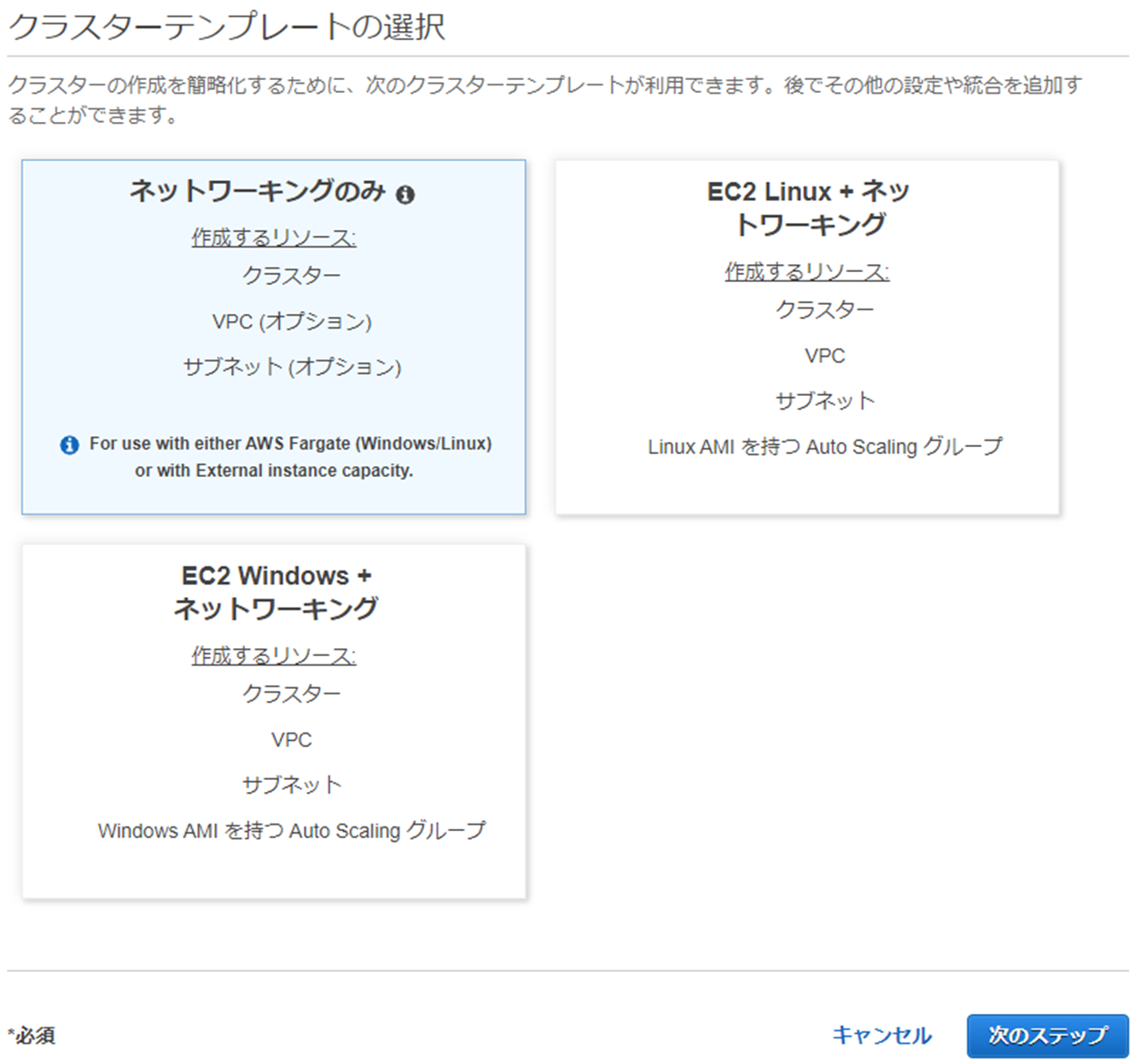Choose the EC2 Linux + ネットワーキング template card
Viewport: 1142px width, 1064px height.
pos(807,337)
